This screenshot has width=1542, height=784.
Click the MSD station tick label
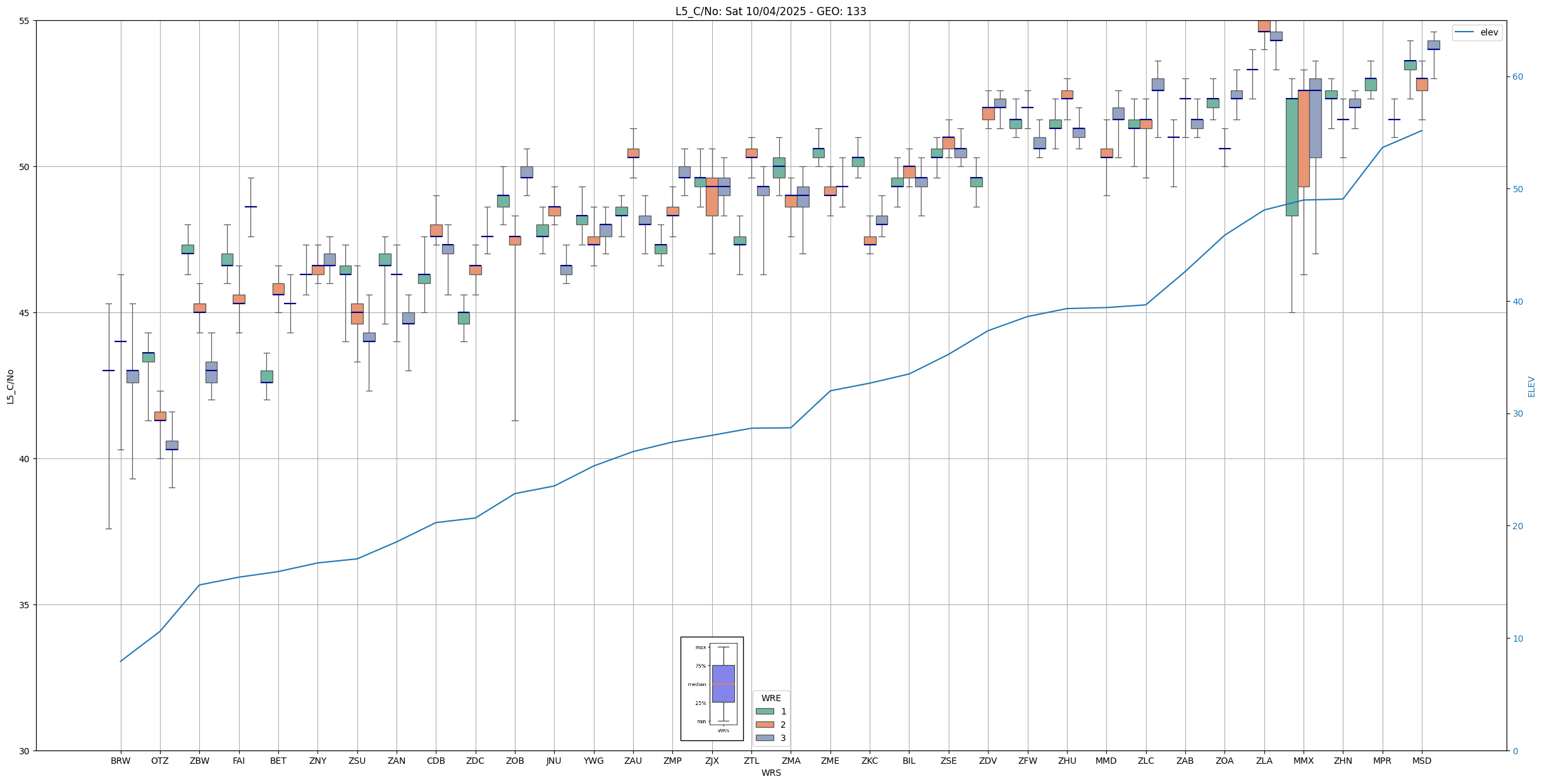[1421, 761]
